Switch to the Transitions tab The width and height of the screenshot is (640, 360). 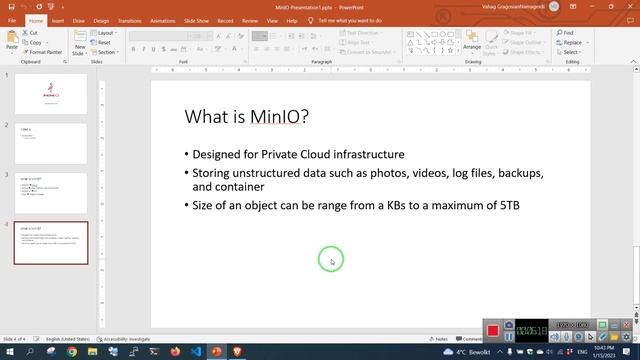pos(129,20)
